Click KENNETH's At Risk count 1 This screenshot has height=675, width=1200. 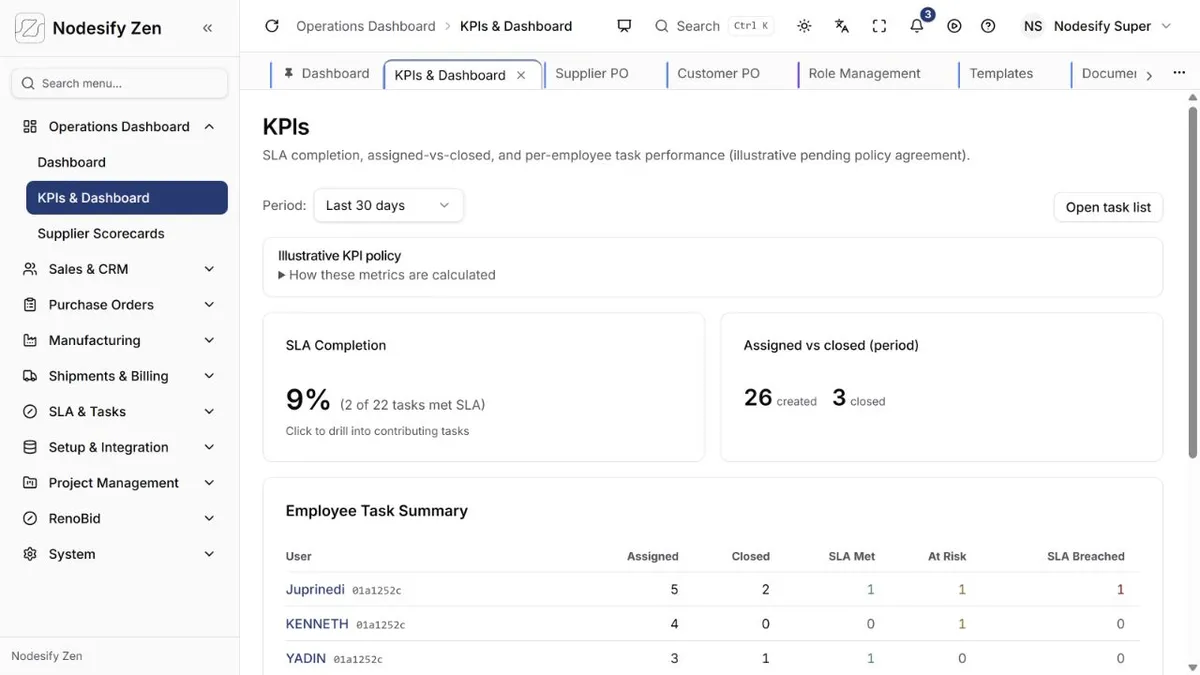point(962,624)
